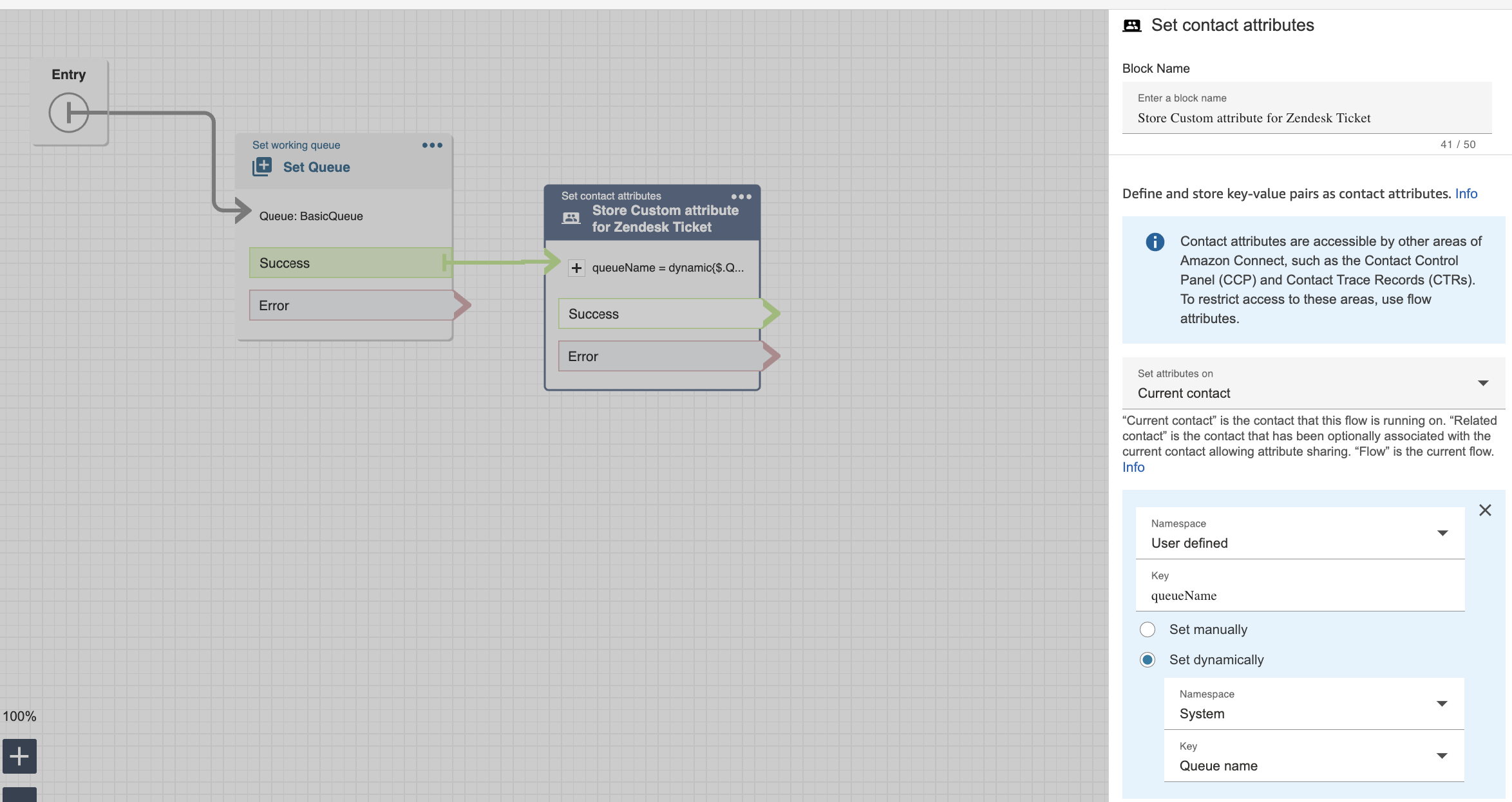Click the zoom in plus button
The image size is (1512, 802).
19,756
